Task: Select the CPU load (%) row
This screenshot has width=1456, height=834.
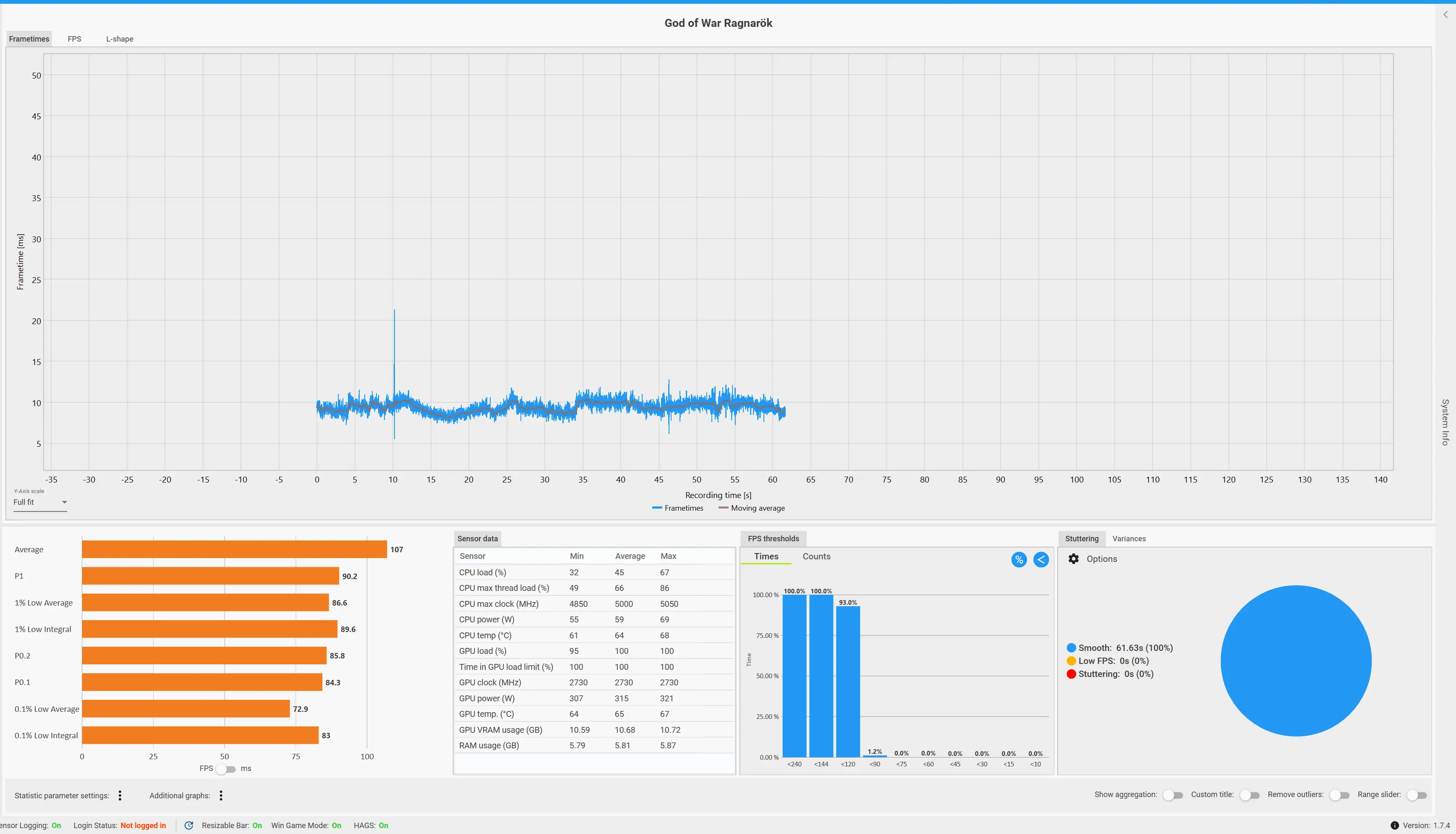Action: [x=595, y=572]
